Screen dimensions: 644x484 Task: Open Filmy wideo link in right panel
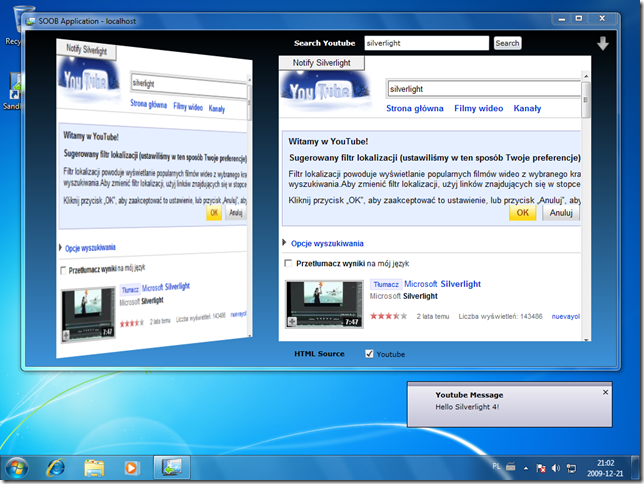click(478, 108)
